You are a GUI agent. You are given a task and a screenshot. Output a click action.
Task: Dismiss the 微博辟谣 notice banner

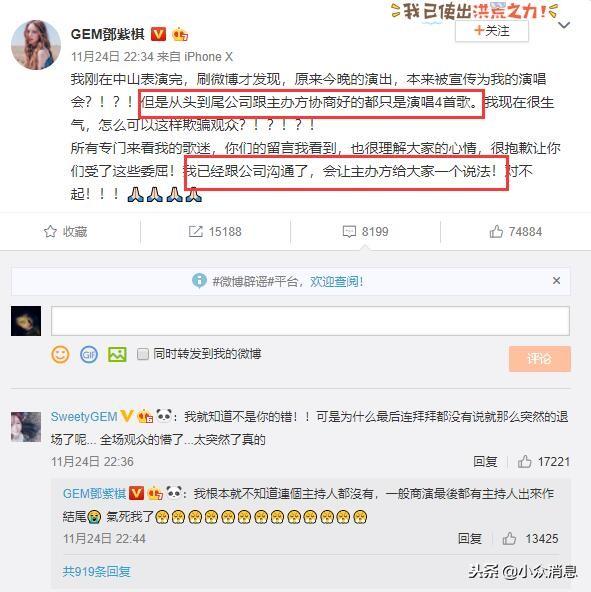coord(556,281)
